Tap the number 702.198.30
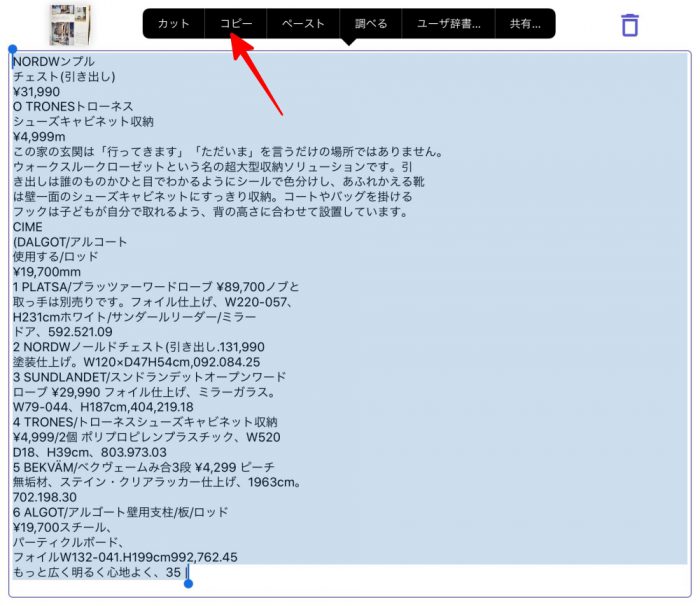 (x=45, y=497)
